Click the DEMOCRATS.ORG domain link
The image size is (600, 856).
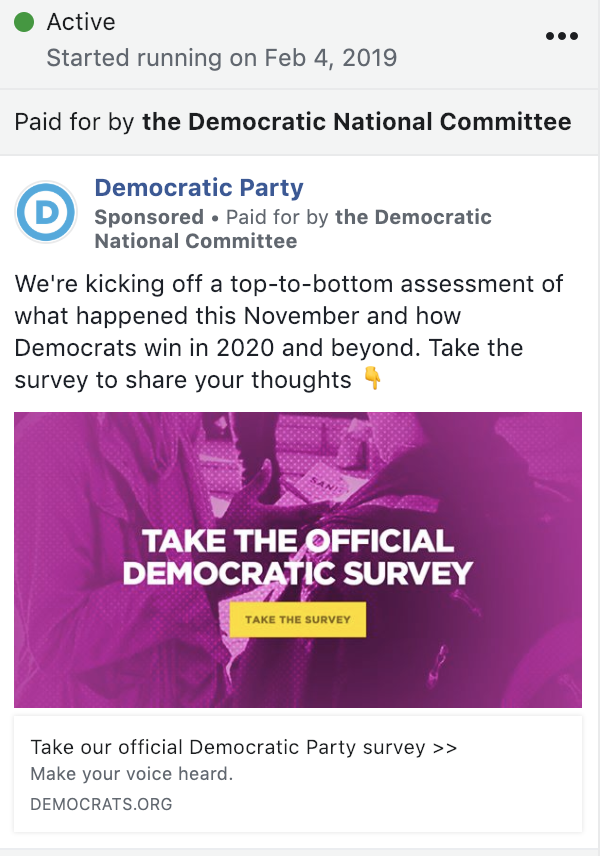click(x=101, y=804)
